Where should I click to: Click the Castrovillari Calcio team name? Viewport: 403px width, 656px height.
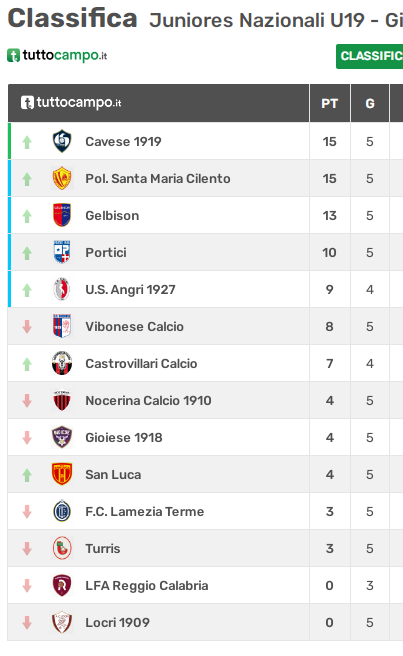(x=141, y=364)
